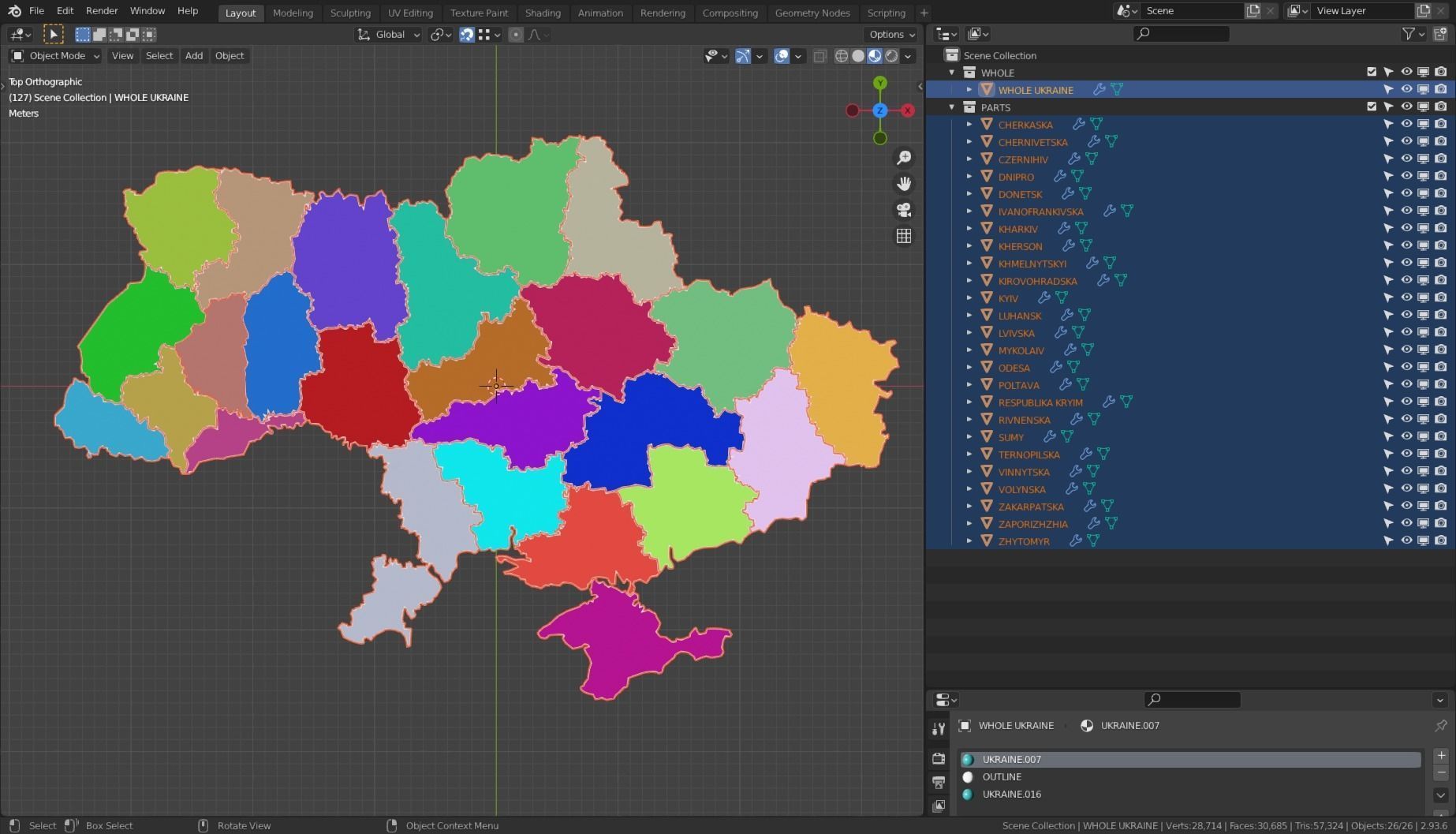Select the UKRAINE.016 material slot
Image resolution: width=1456 pixels, height=834 pixels.
click(1191, 795)
